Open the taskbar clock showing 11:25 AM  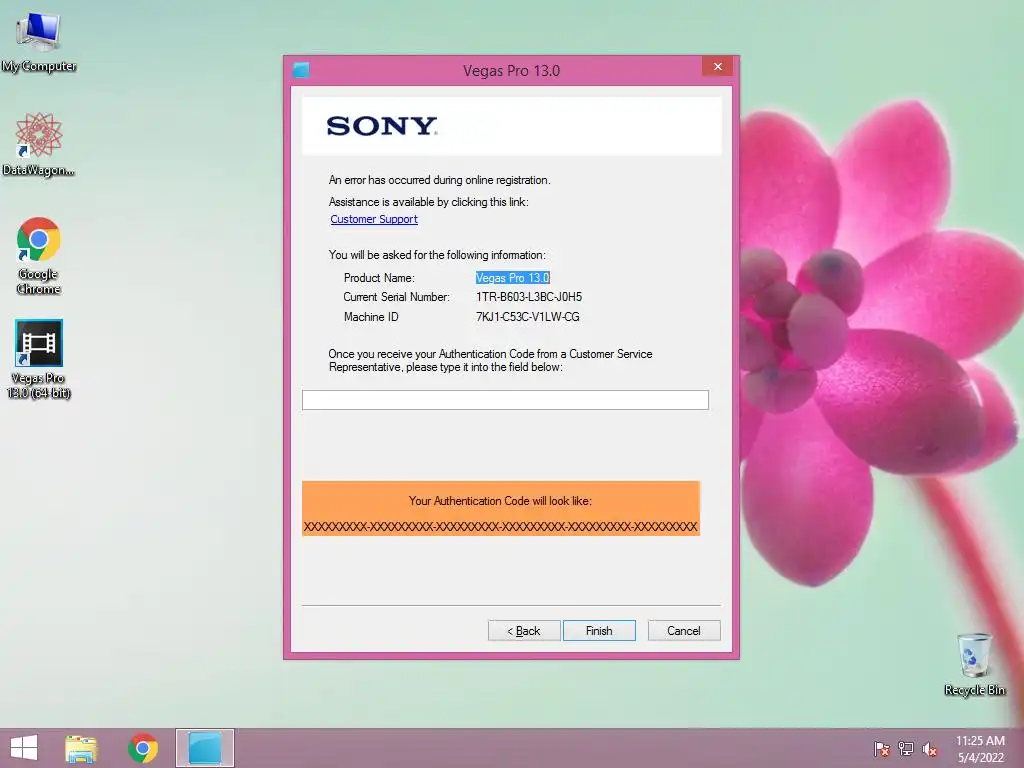(x=980, y=749)
